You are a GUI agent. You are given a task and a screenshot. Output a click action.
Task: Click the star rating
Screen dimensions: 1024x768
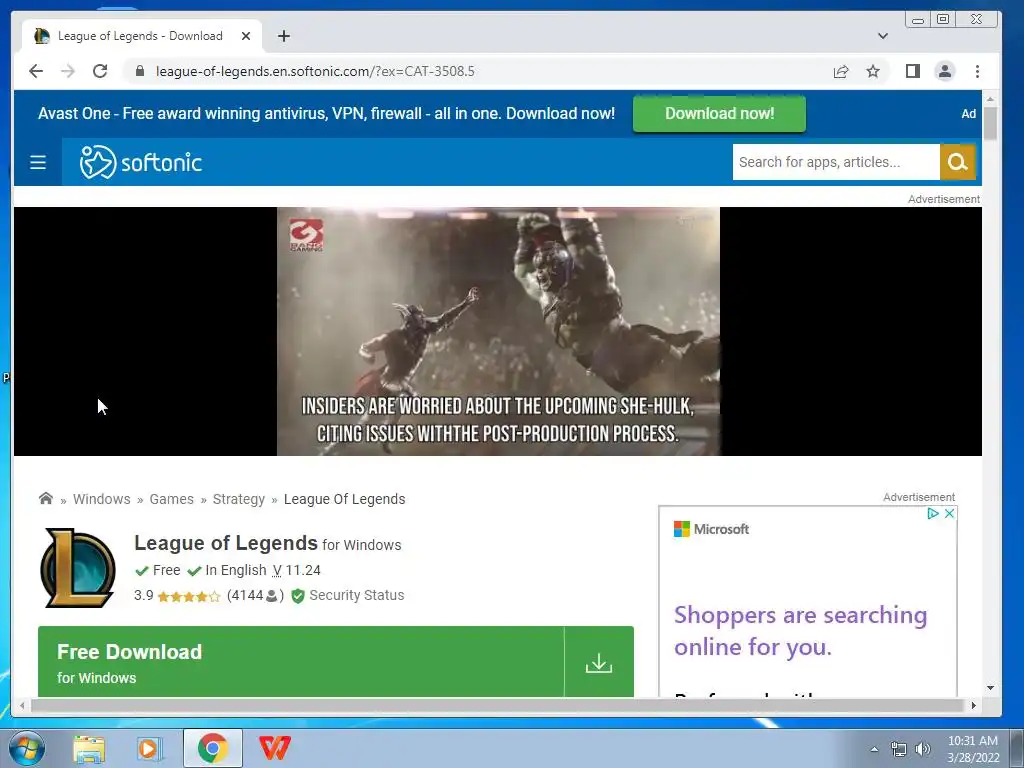[189, 596]
